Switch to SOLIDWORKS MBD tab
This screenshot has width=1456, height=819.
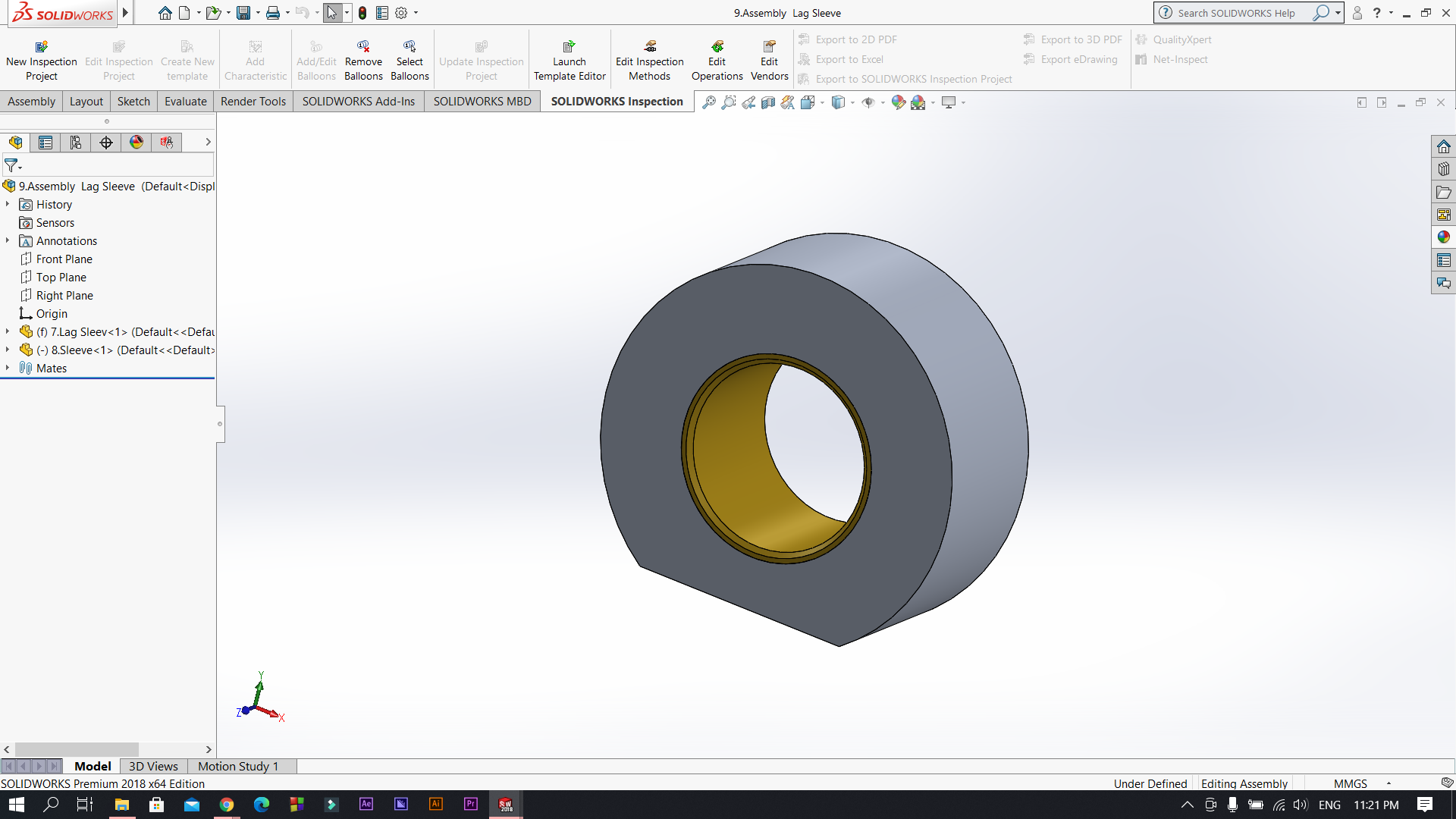pos(482,101)
